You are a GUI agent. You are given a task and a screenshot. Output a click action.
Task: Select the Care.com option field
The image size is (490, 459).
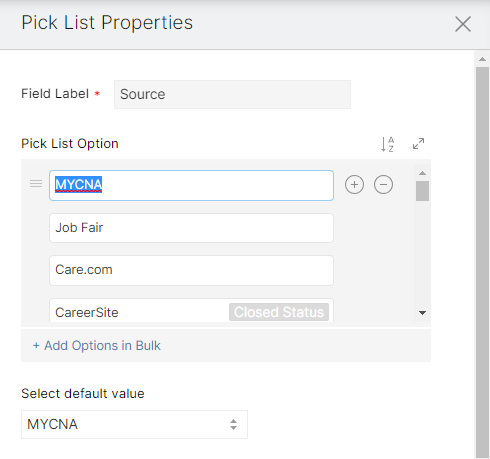[191, 270]
